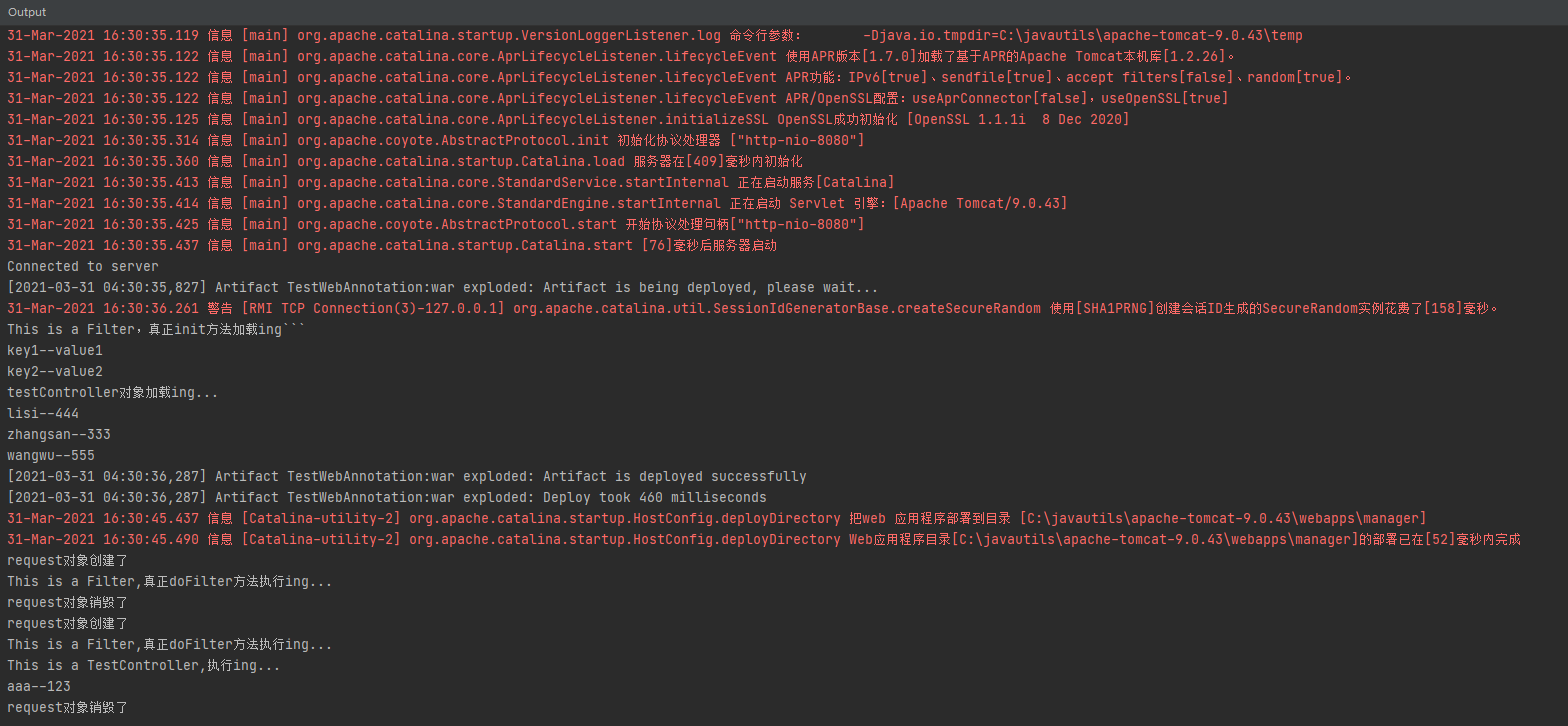
Task: Click the 'key1--value1' output line
Action: pyautogui.click(x=55, y=350)
